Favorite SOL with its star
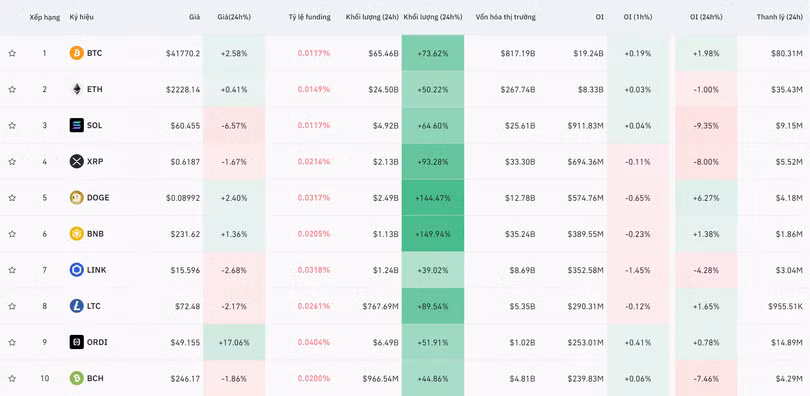The width and height of the screenshot is (810, 396). 12,125
